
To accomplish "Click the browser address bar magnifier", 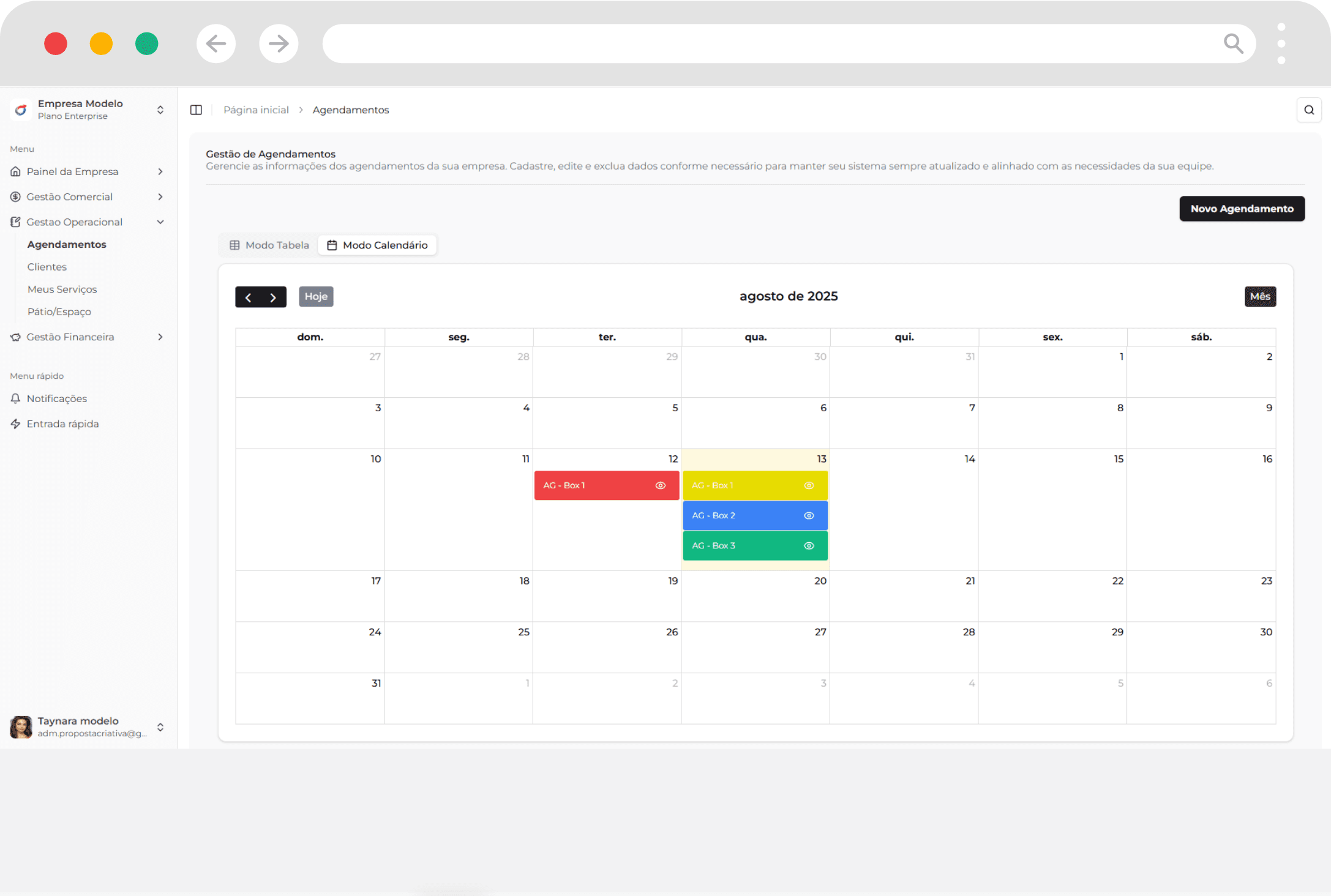I will tap(1233, 43).
